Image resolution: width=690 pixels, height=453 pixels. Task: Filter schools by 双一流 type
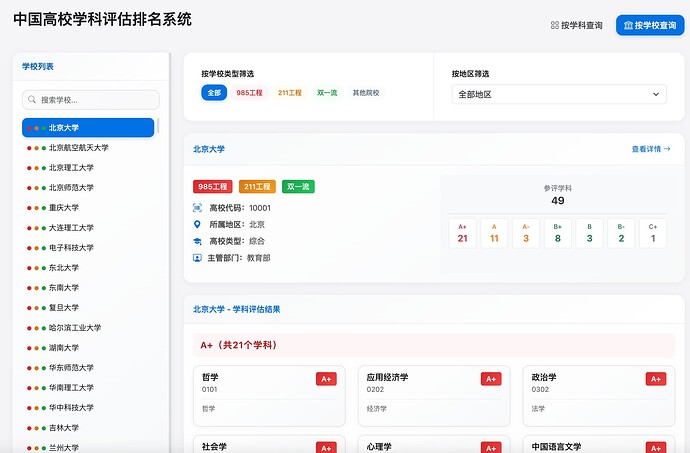327,93
